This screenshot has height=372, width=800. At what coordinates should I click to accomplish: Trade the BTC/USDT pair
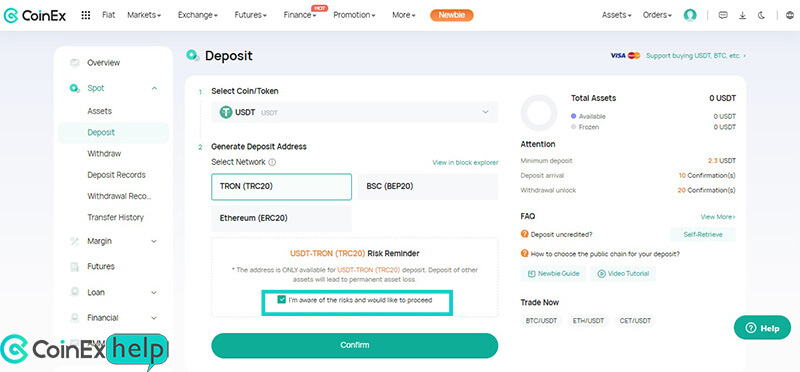541,321
